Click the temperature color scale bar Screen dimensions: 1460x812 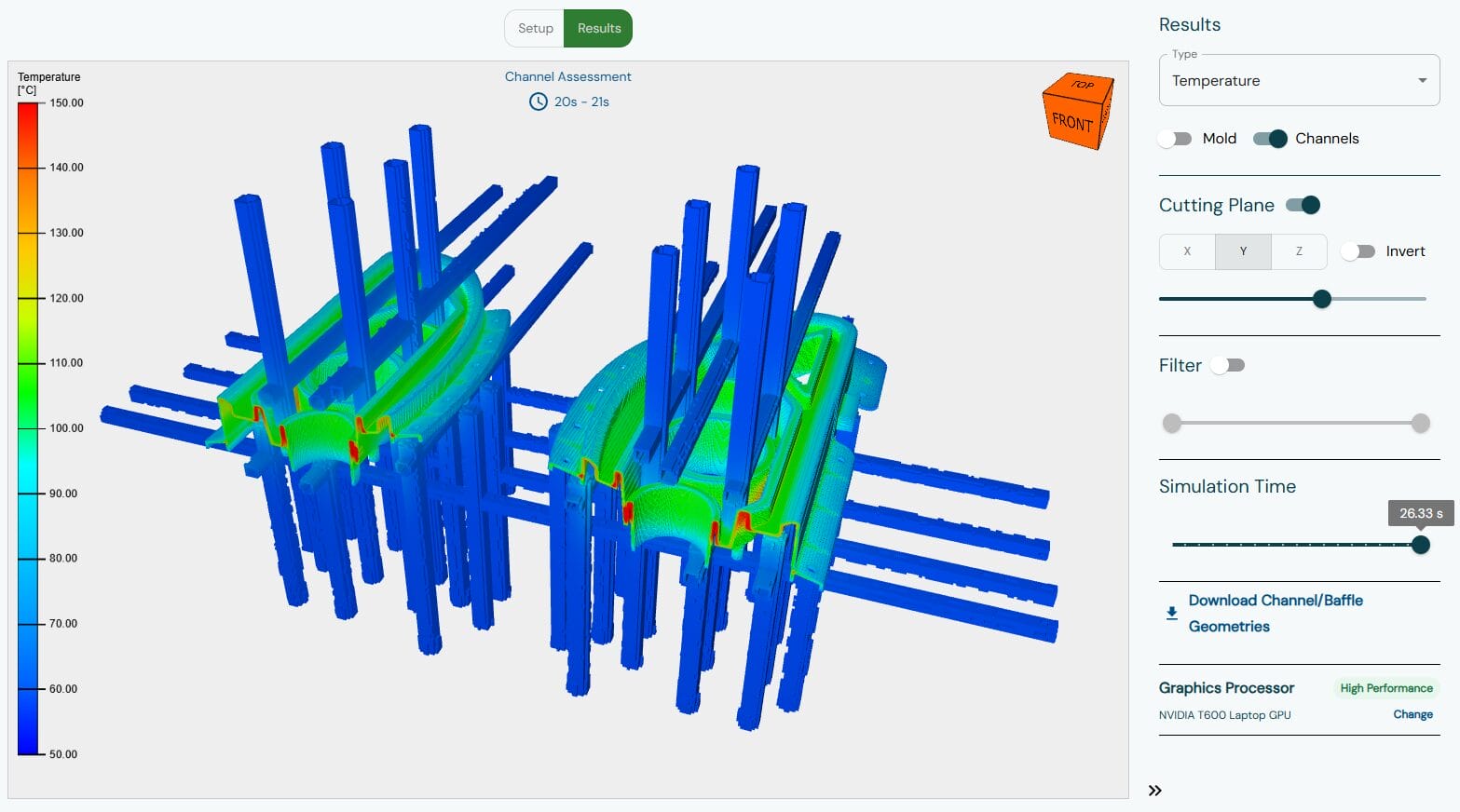click(x=28, y=428)
